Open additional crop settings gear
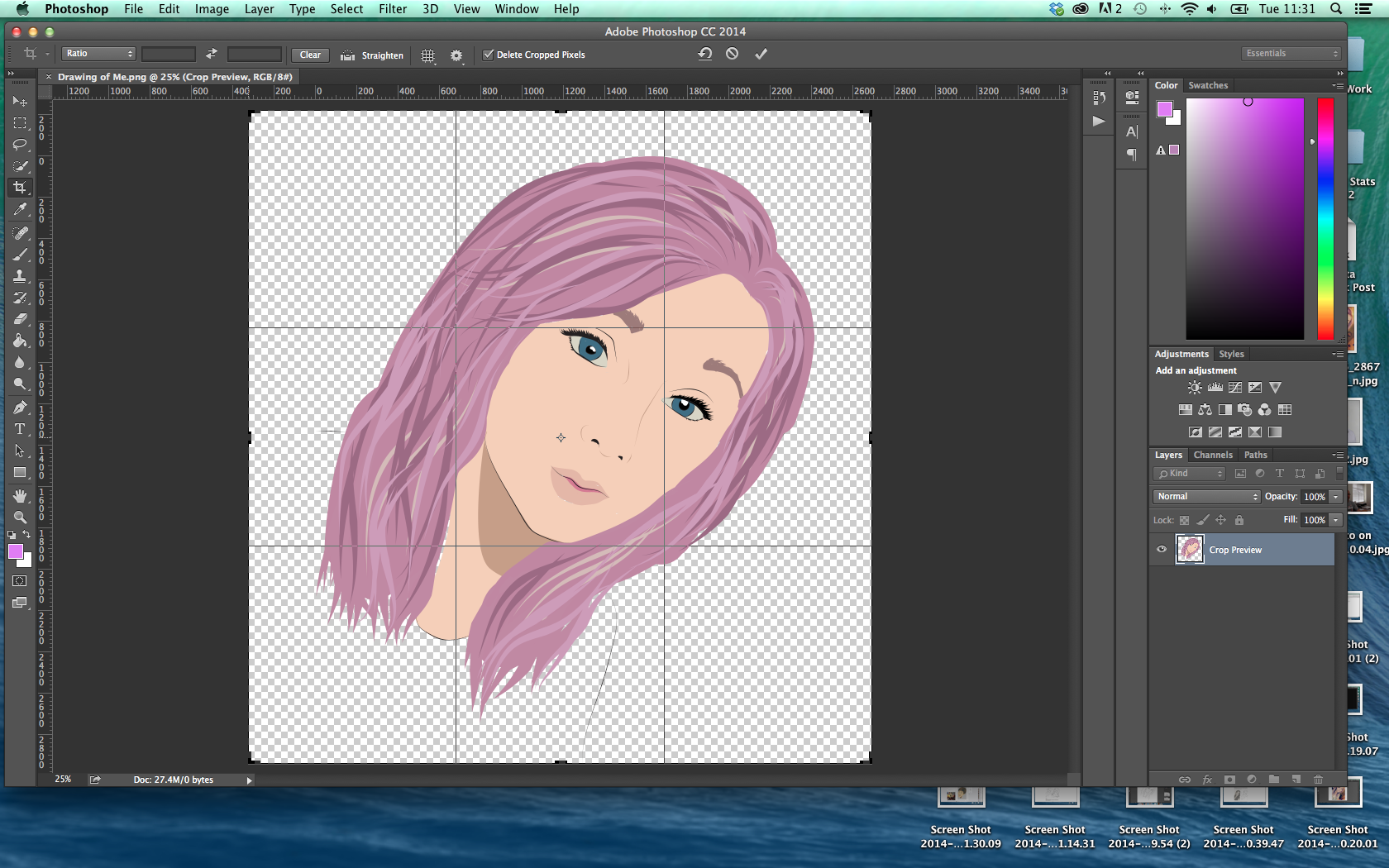Screen dimensions: 1389x868 coord(456,55)
